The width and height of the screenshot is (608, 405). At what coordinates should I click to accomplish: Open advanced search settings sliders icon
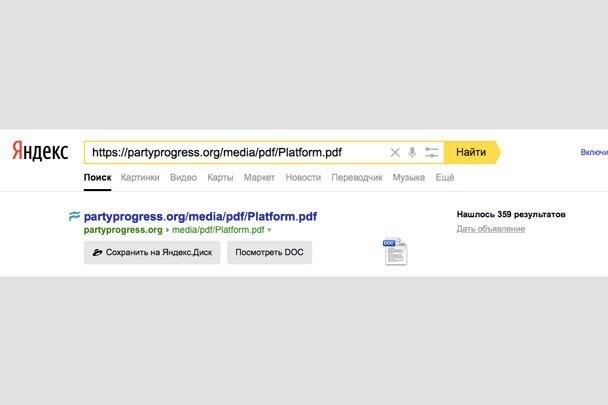(x=432, y=152)
